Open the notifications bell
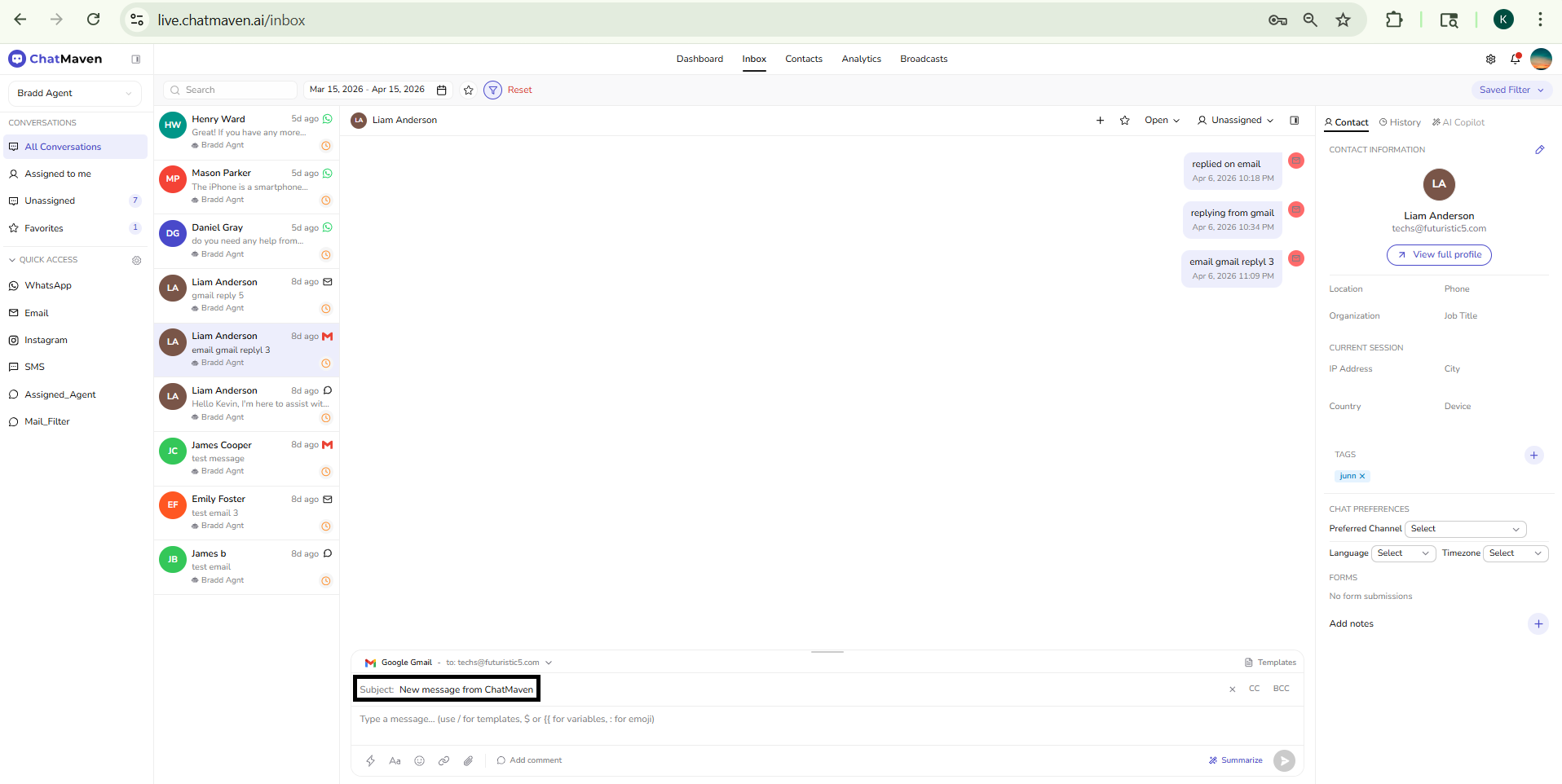This screenshot has width=1562, height=784. (1515, 59)
